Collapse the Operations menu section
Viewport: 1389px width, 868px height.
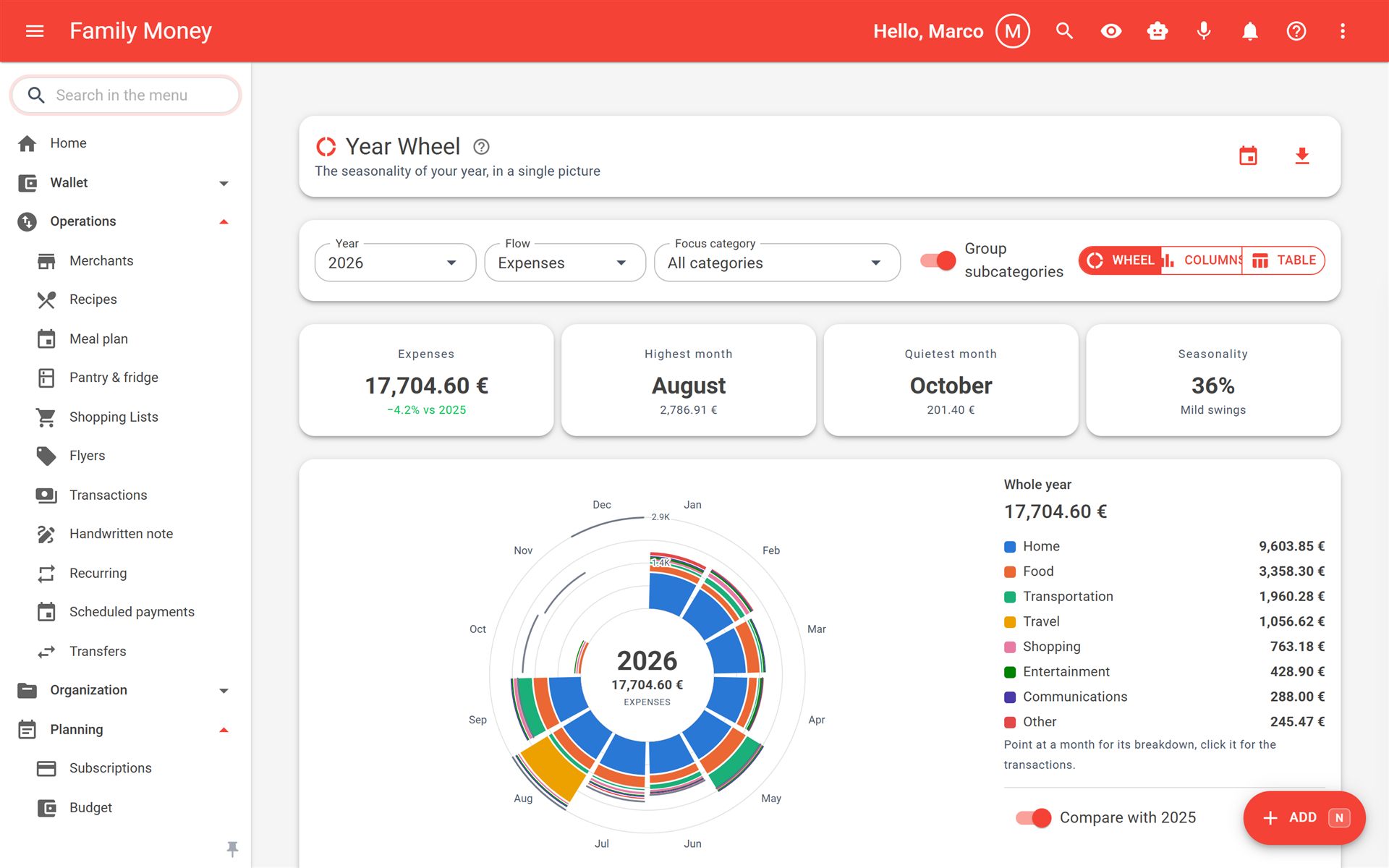(125, 221)
